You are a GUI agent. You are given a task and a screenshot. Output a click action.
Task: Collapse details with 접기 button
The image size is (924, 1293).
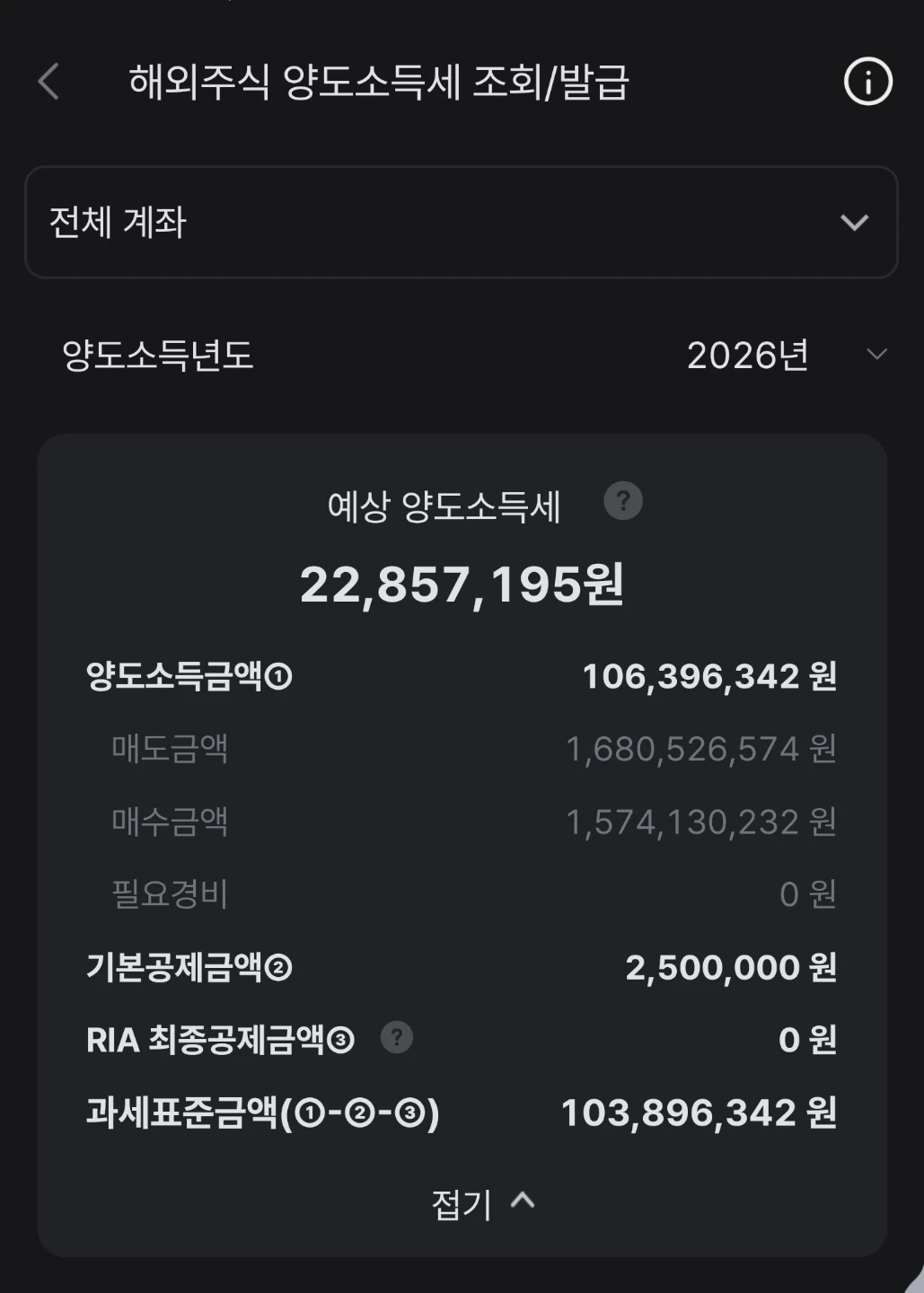click(x=483, y=1204)
